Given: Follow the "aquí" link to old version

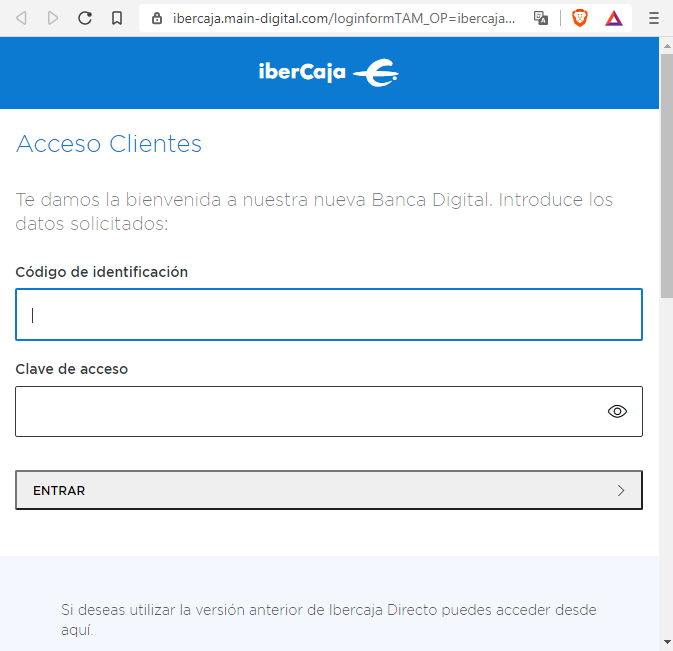Looking at the screenshot, I should (x=76, y=630).
